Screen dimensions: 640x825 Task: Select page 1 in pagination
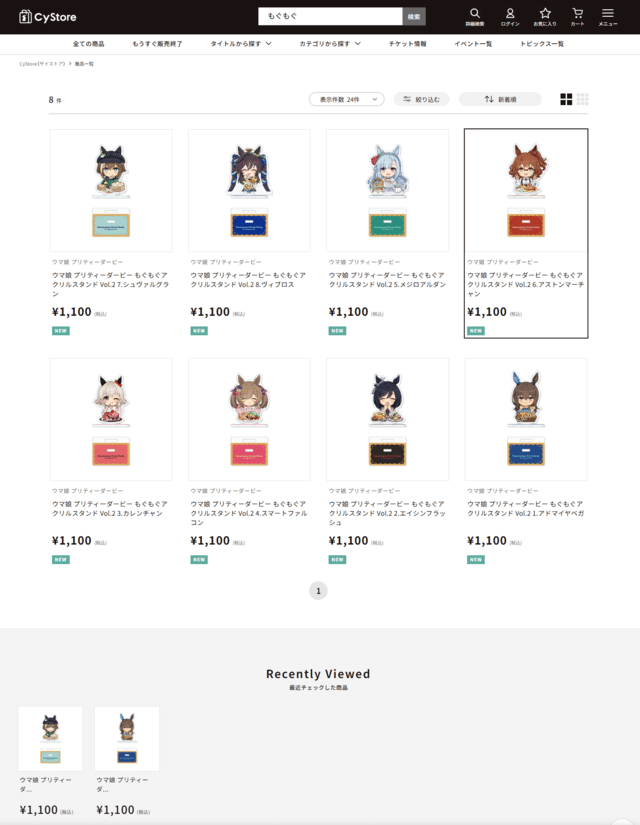318,591
